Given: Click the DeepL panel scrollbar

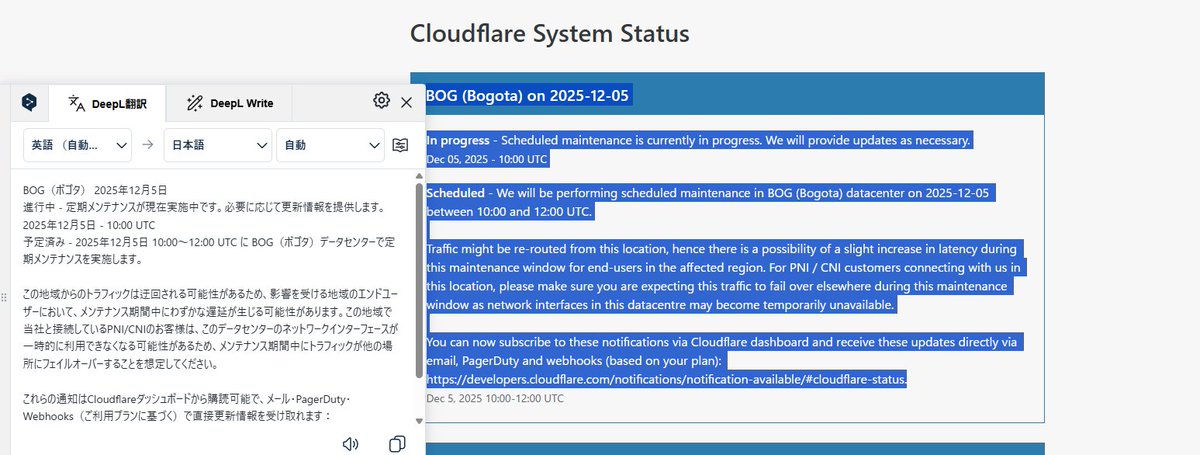Looking at the screenshot, I should click(x=419, y=280).
